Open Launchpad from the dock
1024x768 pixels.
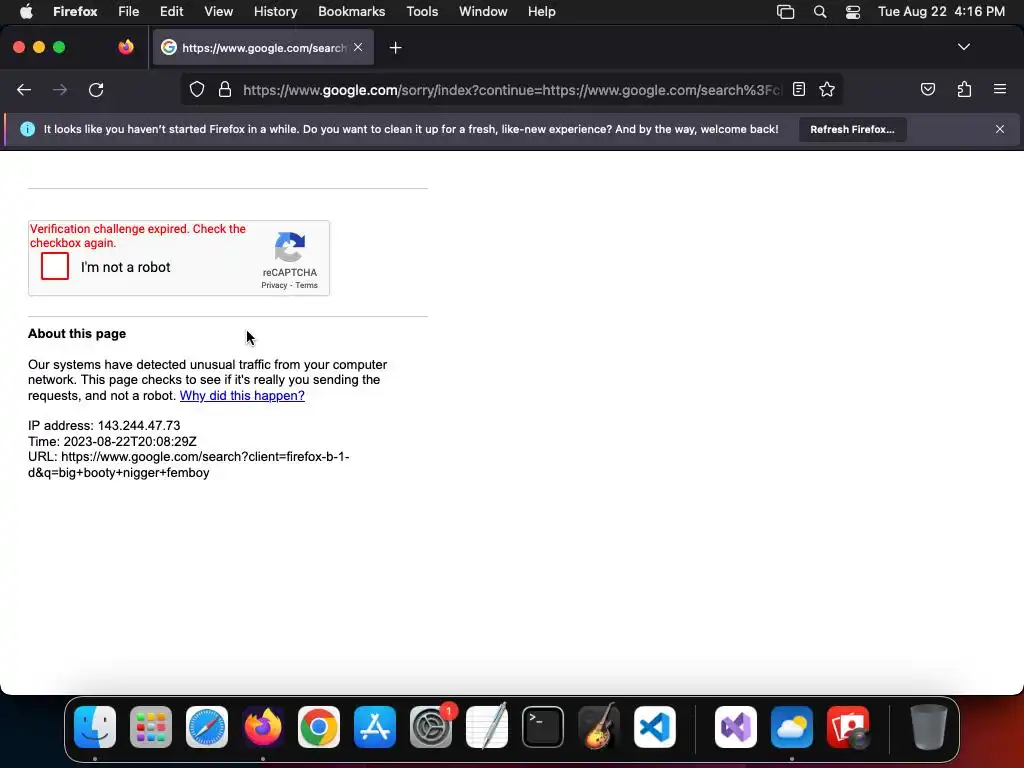(x=151, y=727)
